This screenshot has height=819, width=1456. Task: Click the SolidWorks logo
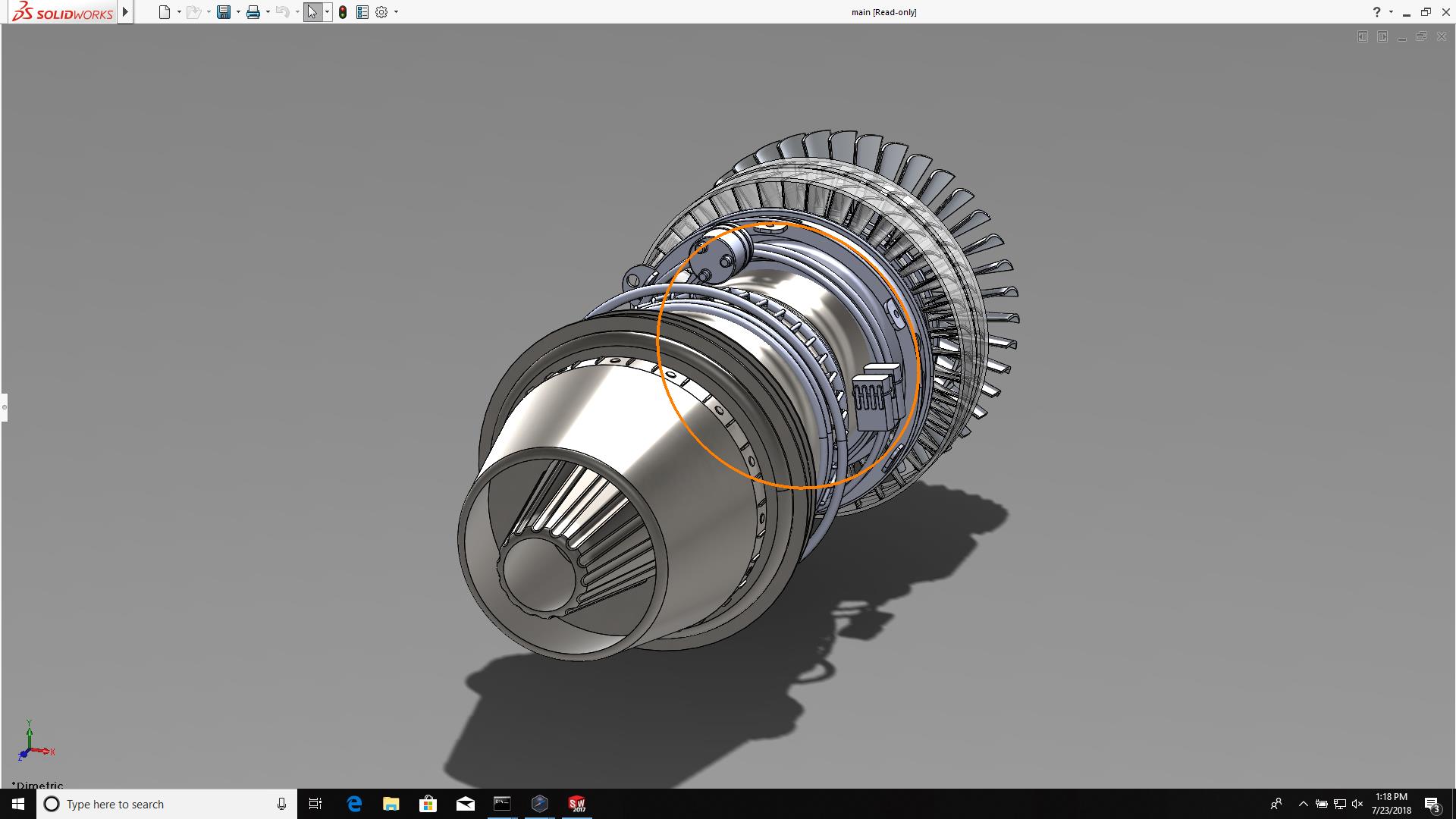point(63,12)
